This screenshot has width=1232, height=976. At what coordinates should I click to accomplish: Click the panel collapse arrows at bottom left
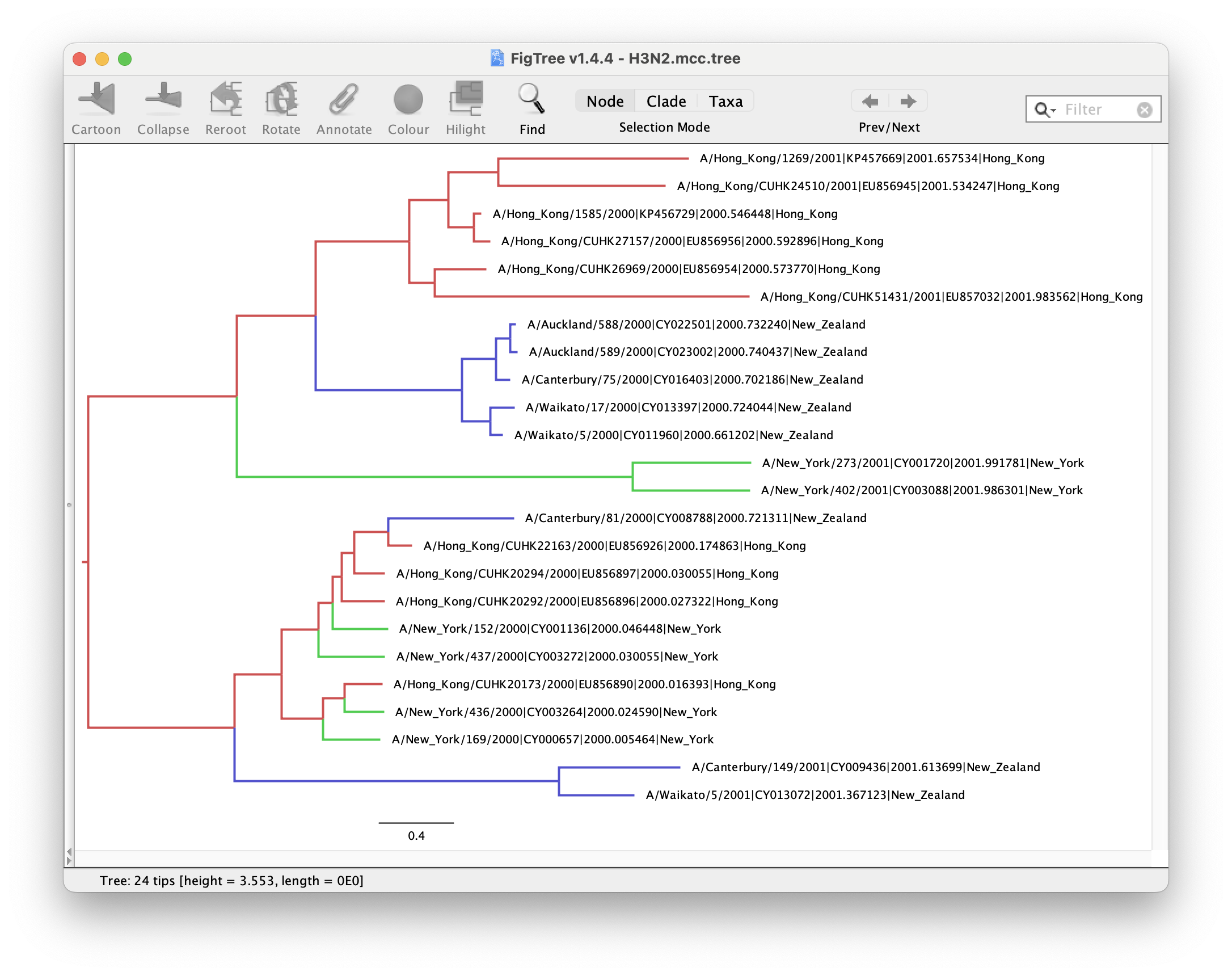point(69,856)
